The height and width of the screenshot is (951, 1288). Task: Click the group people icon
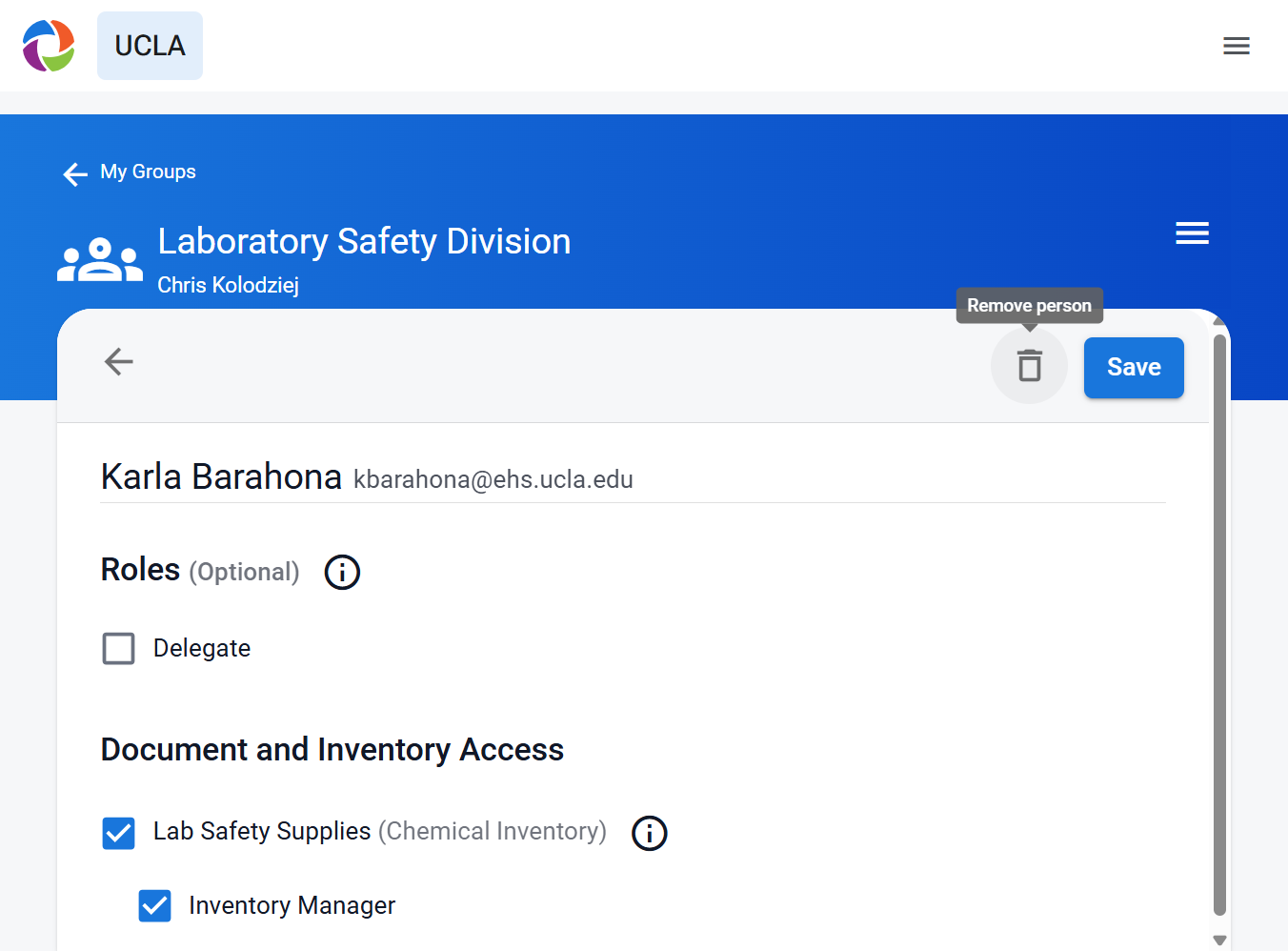[x=100, y=259]
